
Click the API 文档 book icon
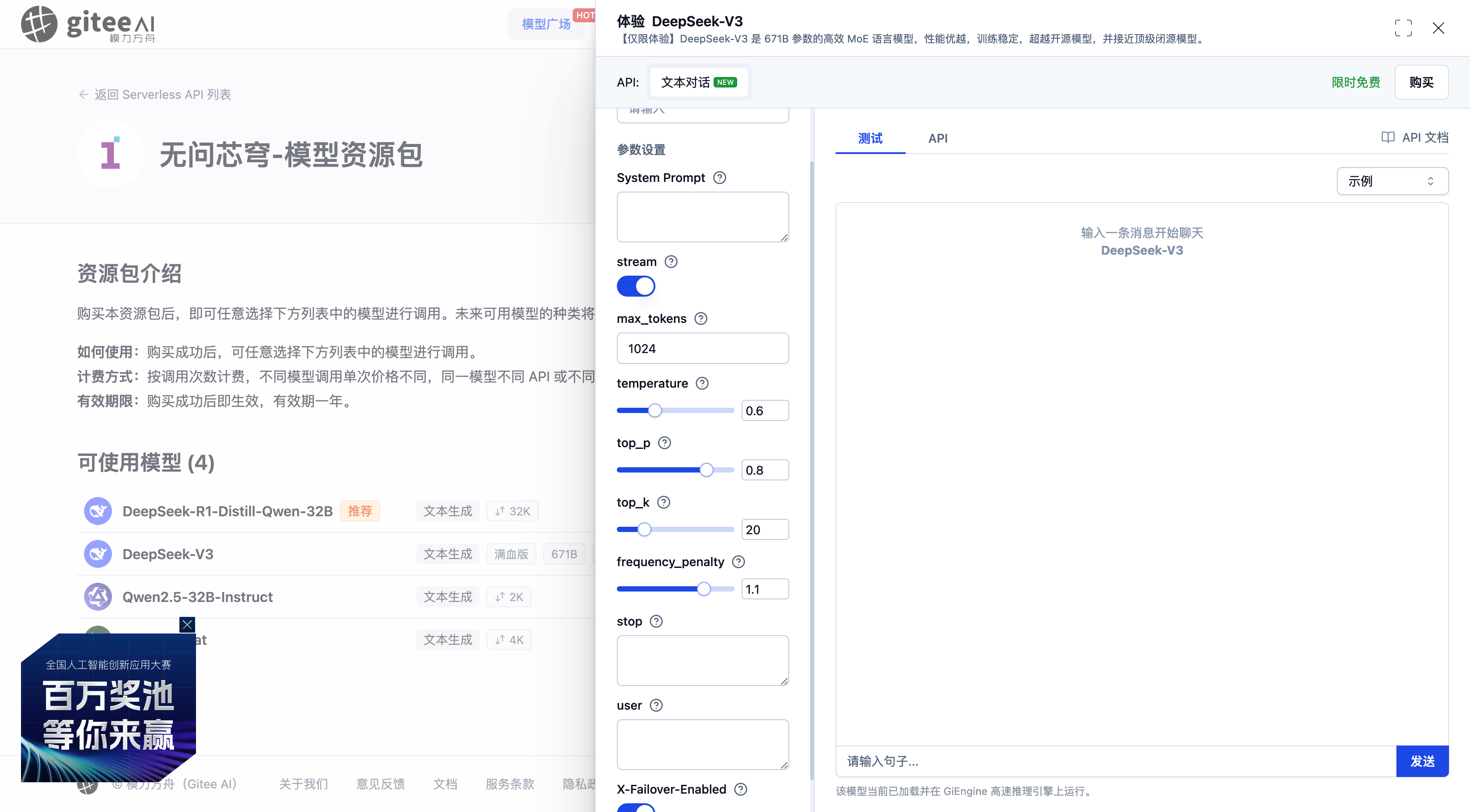[x=1388, y=137]
